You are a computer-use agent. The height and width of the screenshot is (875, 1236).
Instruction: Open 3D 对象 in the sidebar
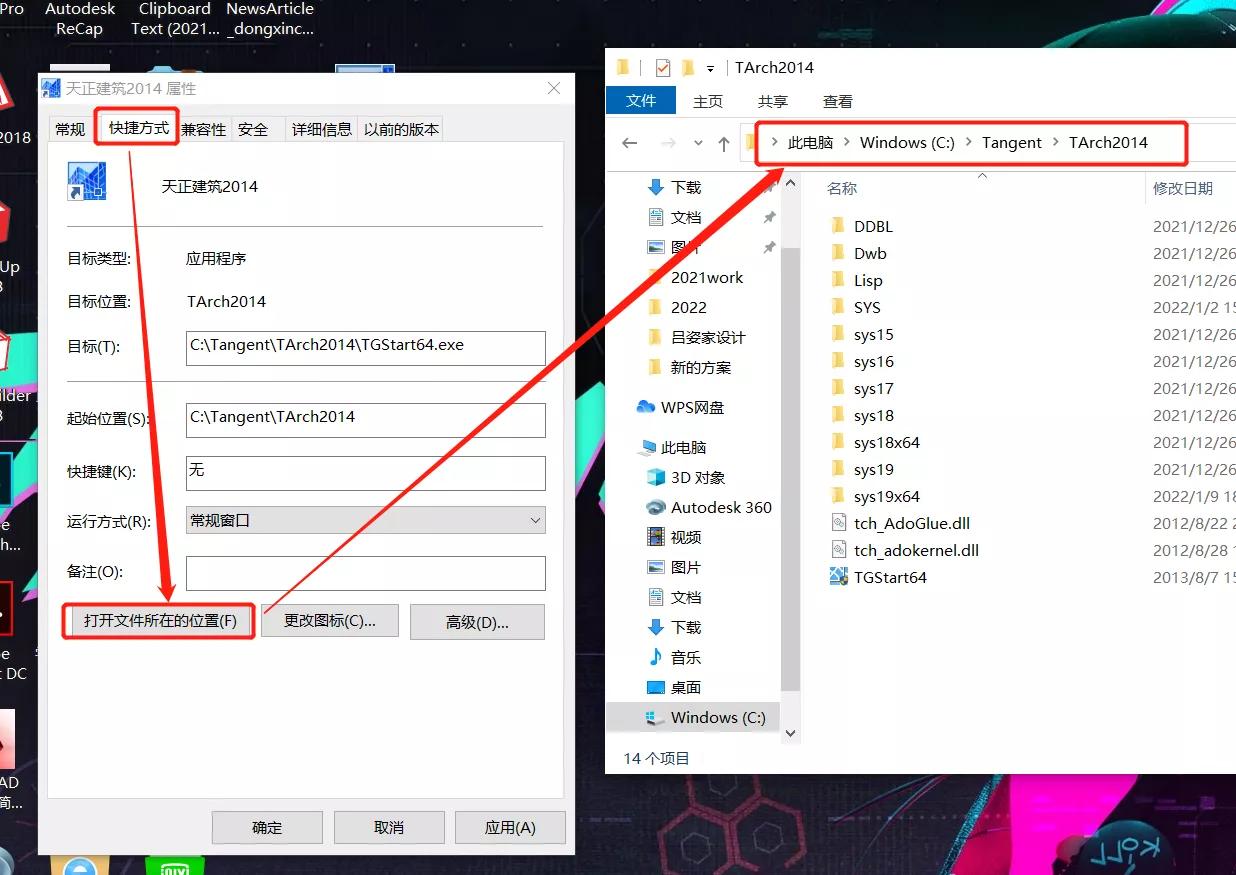pyautogui.click(x=689, y=477)
